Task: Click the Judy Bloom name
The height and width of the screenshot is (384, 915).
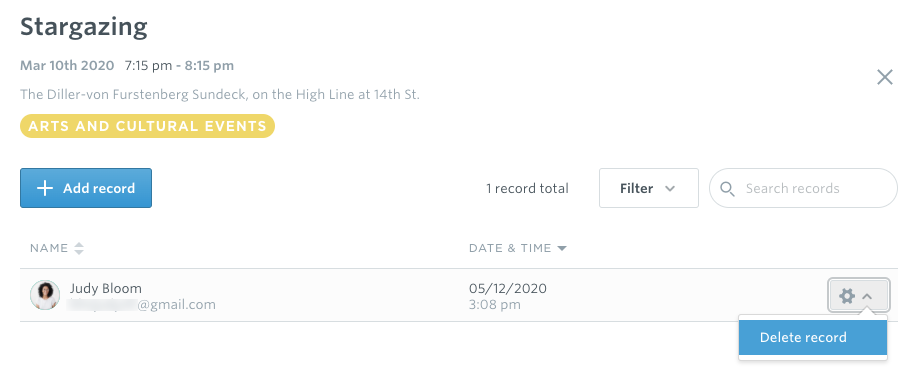Action: (106, 288)
